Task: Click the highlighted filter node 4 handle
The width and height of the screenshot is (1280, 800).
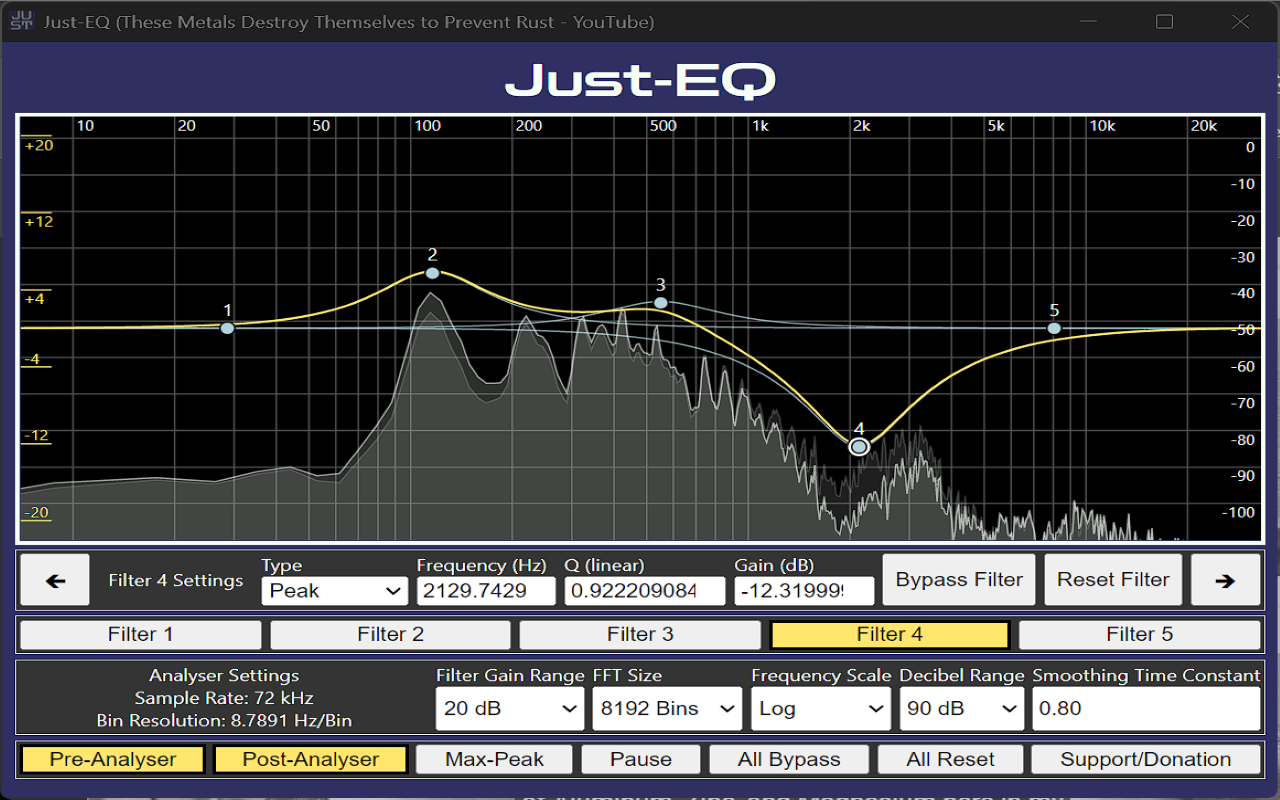Action: point(859,447)
